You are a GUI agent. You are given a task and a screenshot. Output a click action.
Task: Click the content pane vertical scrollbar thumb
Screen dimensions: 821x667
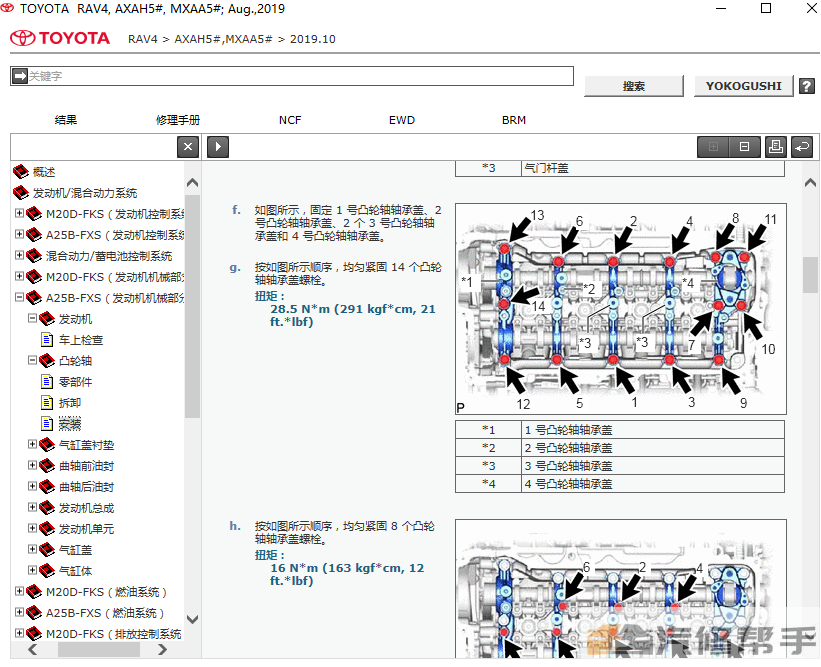810,275
